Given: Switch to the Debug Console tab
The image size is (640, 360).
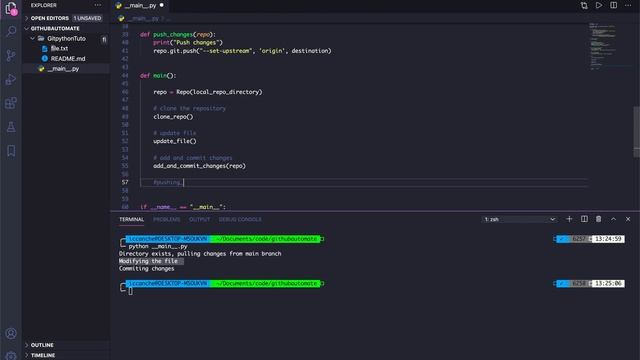Looking at the screenshot, I should coord(240,219).
